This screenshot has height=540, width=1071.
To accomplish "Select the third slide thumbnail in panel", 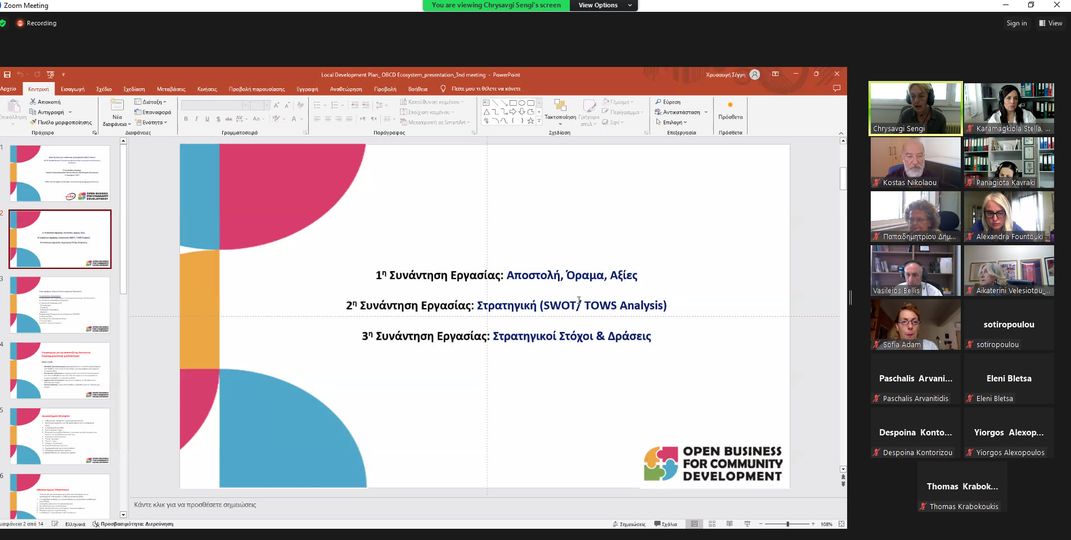I will [60, 305].
